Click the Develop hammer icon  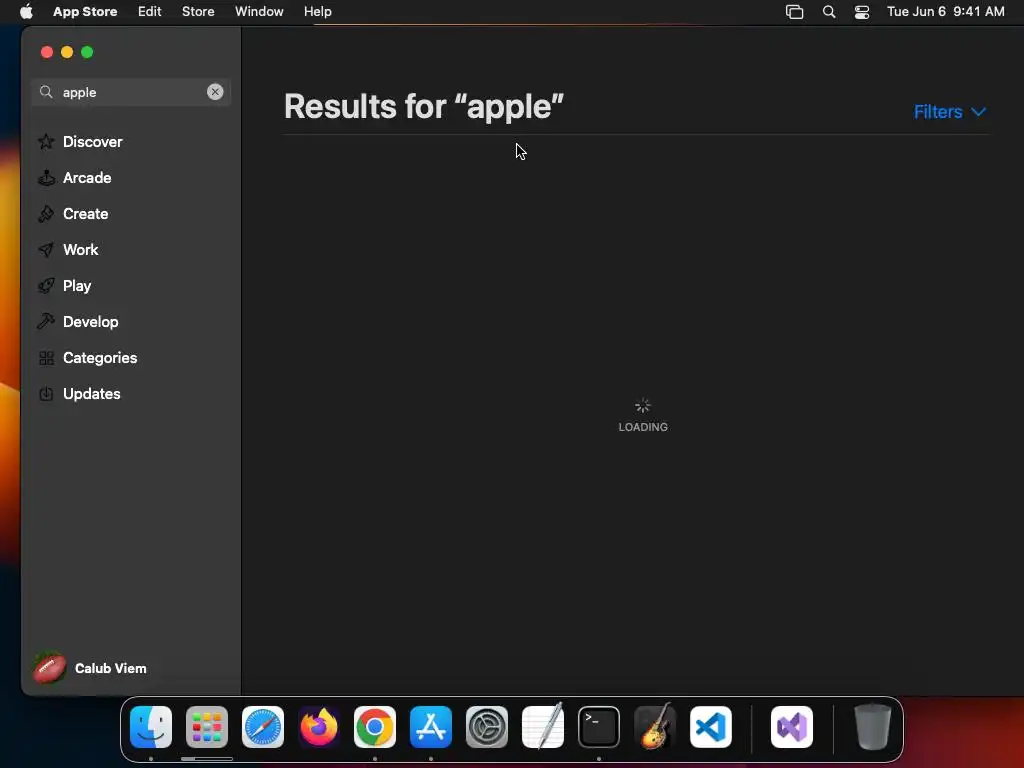click(46, 321)
